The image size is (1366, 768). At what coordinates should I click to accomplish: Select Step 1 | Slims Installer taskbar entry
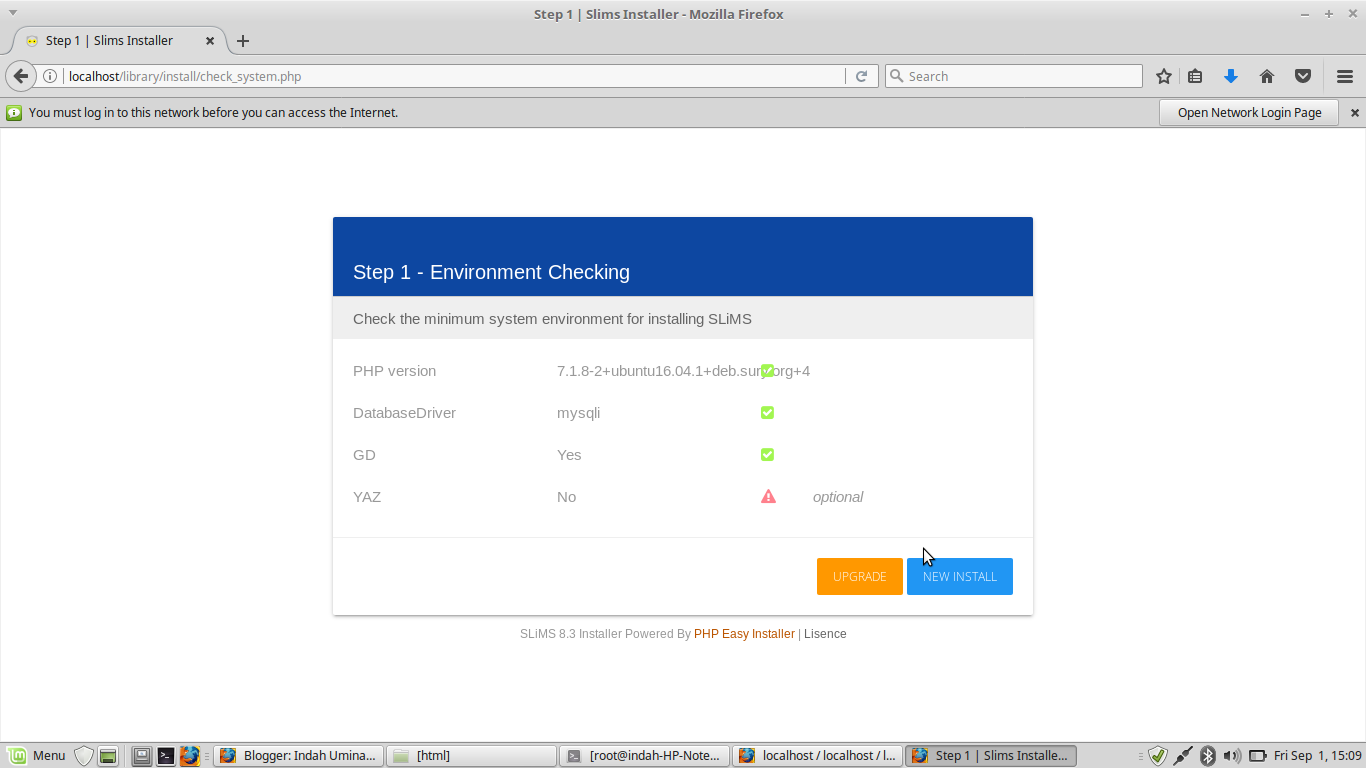coord(990,756)
